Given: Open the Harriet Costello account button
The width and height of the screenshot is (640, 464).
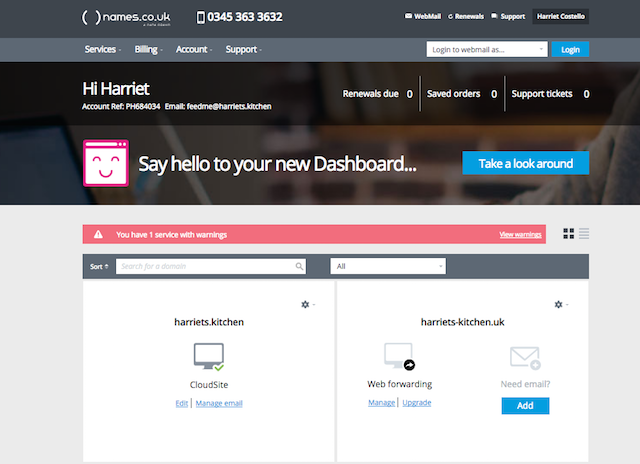Looking at the screenshot, I should 560,16.
